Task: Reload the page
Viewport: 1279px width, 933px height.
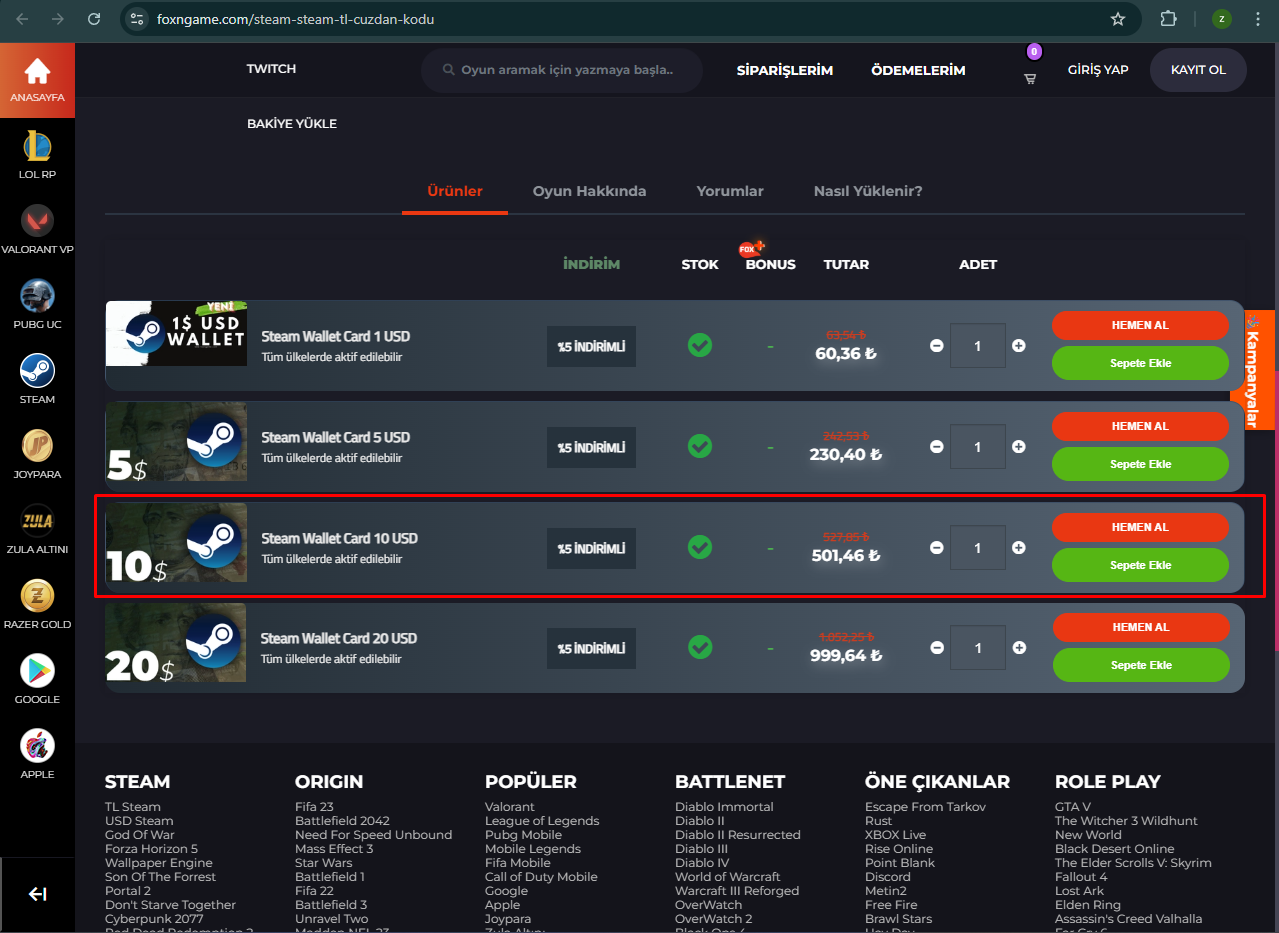Action: [x=94, y=19]
